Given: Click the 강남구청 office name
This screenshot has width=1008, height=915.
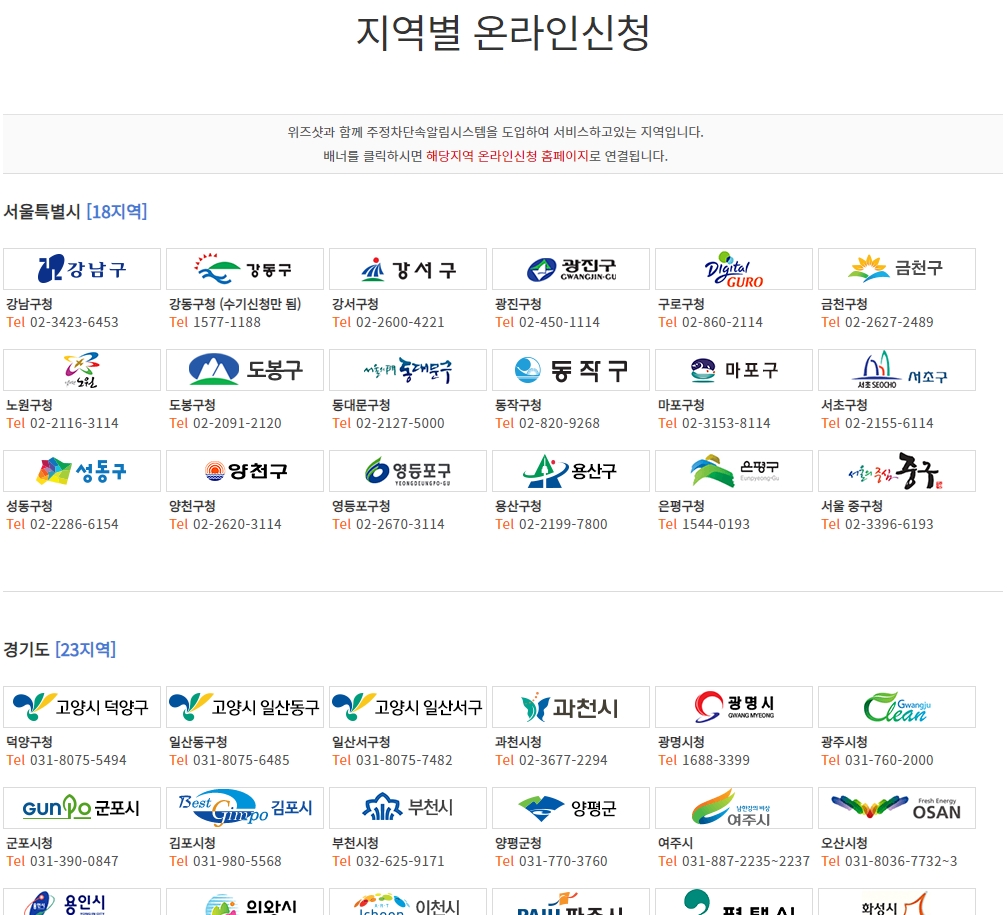Looking at the screenshot, I should (x=29, y=304).
